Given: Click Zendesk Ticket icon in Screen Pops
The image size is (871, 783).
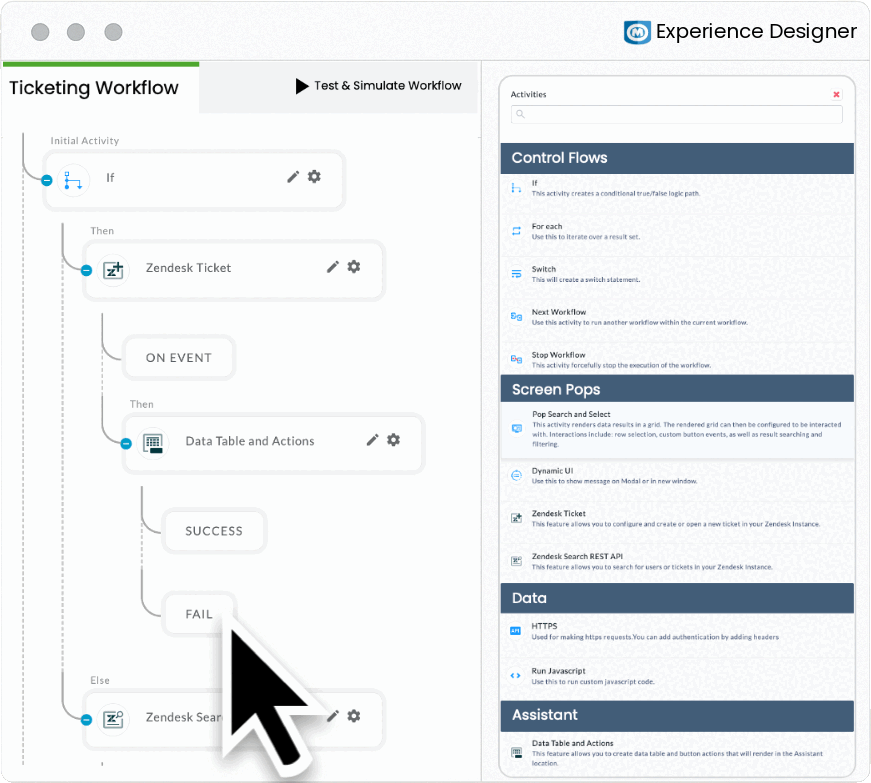Looking at the screenshot, I should pos(516,518).
